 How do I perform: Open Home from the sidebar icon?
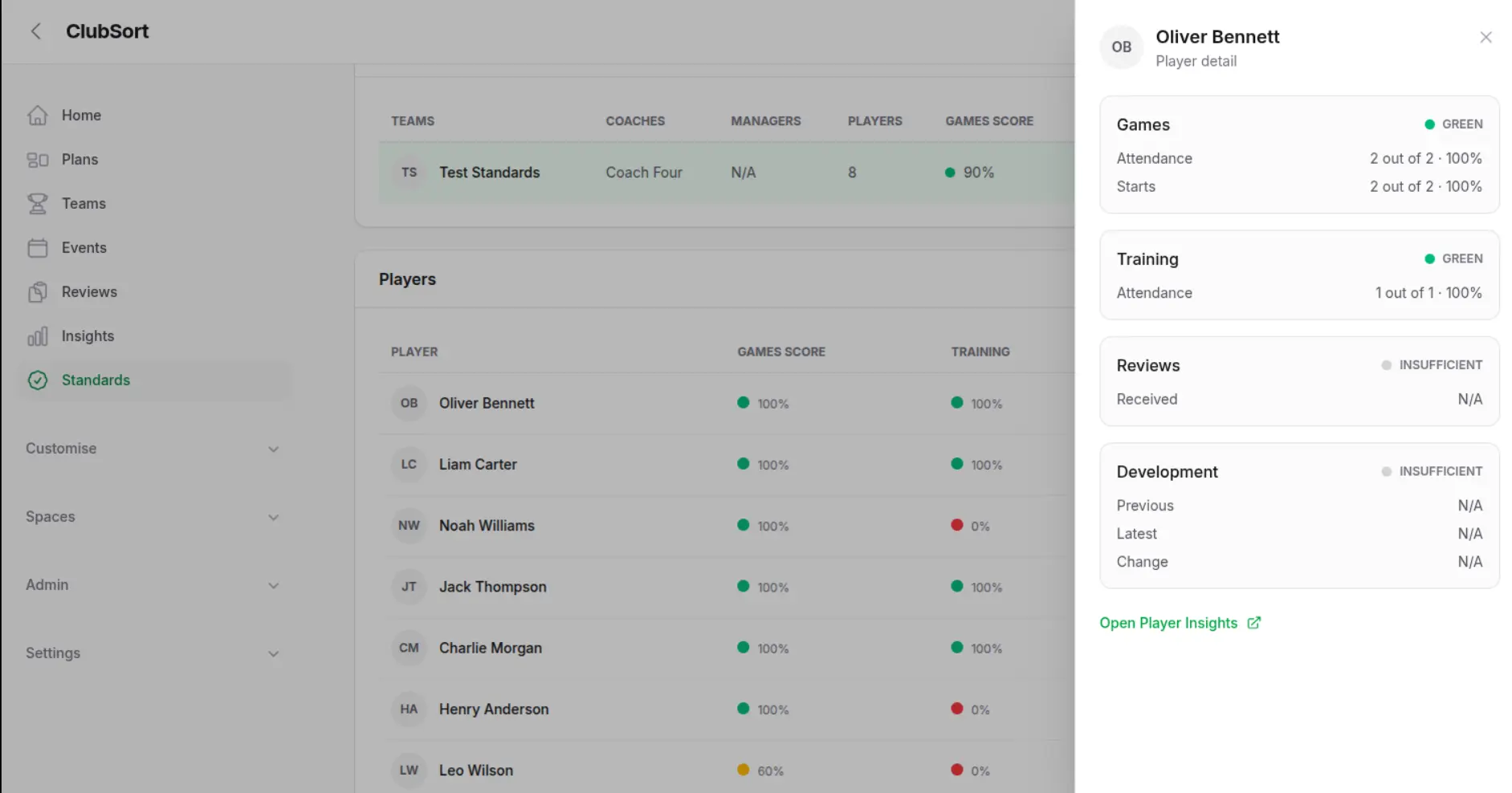[x=38, y=115]
